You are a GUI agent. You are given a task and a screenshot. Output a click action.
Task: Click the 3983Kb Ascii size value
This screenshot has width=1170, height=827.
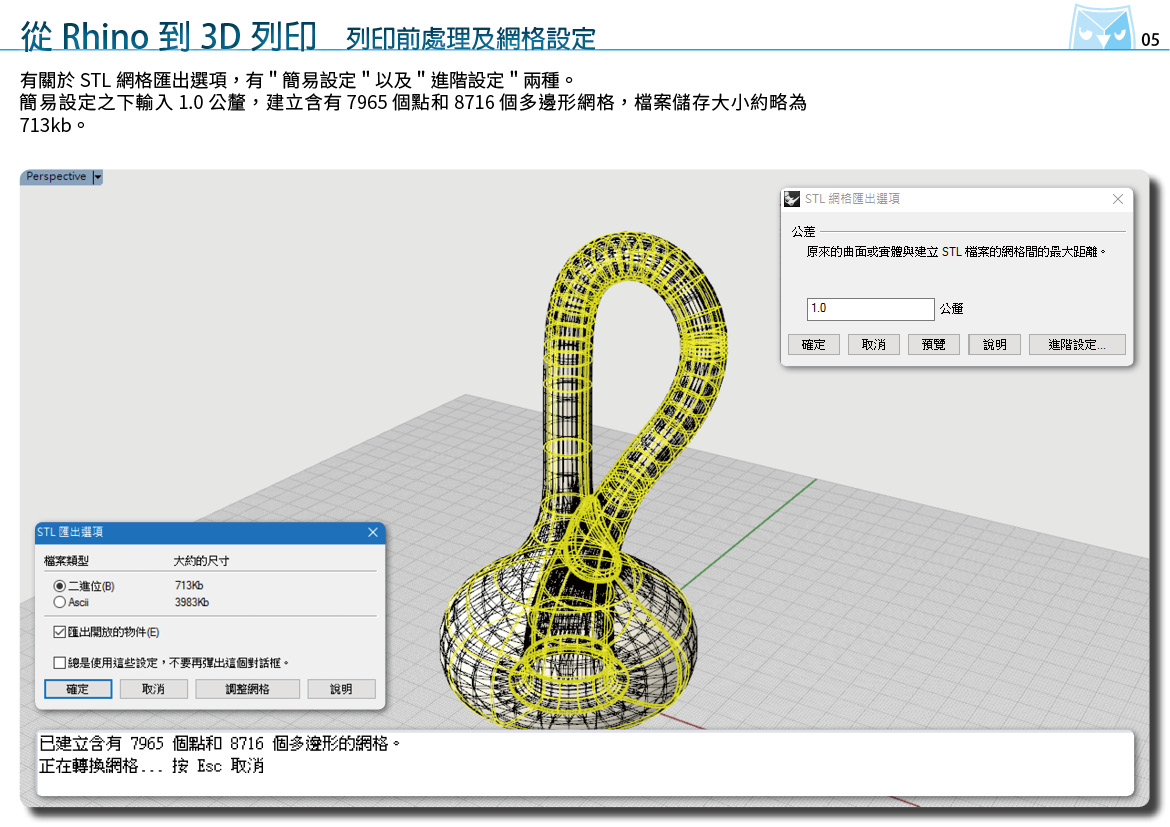click(x=192, y=602)
